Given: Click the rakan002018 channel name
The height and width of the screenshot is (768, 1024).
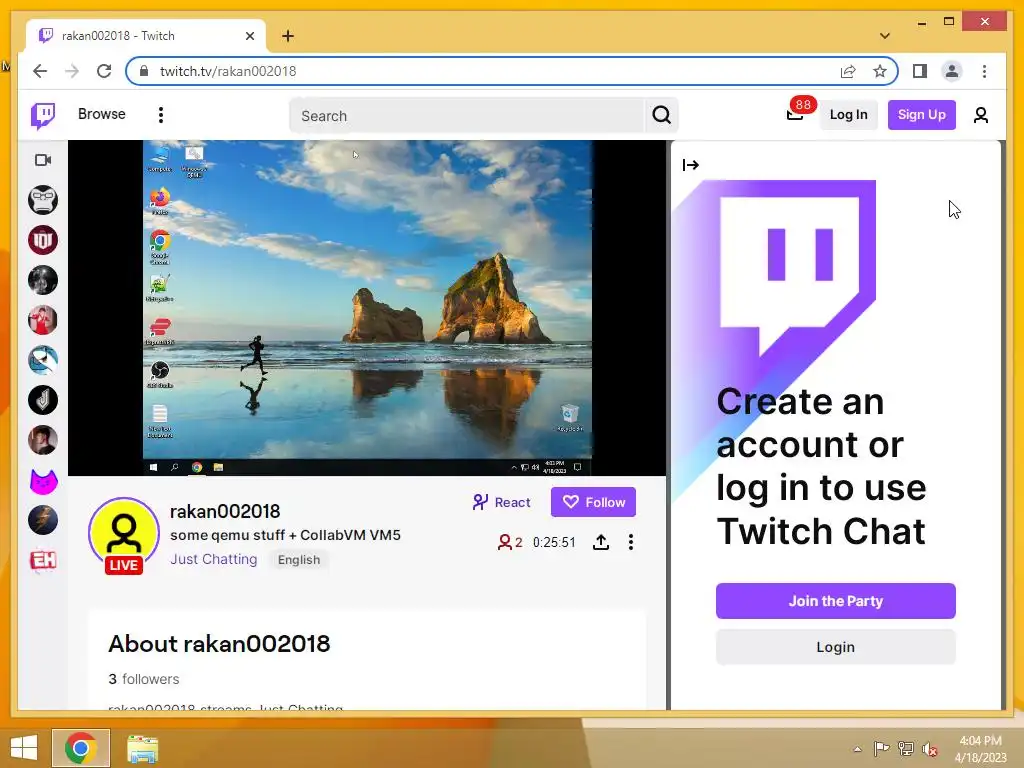Looking at the screenshot, I should point(225,511).
